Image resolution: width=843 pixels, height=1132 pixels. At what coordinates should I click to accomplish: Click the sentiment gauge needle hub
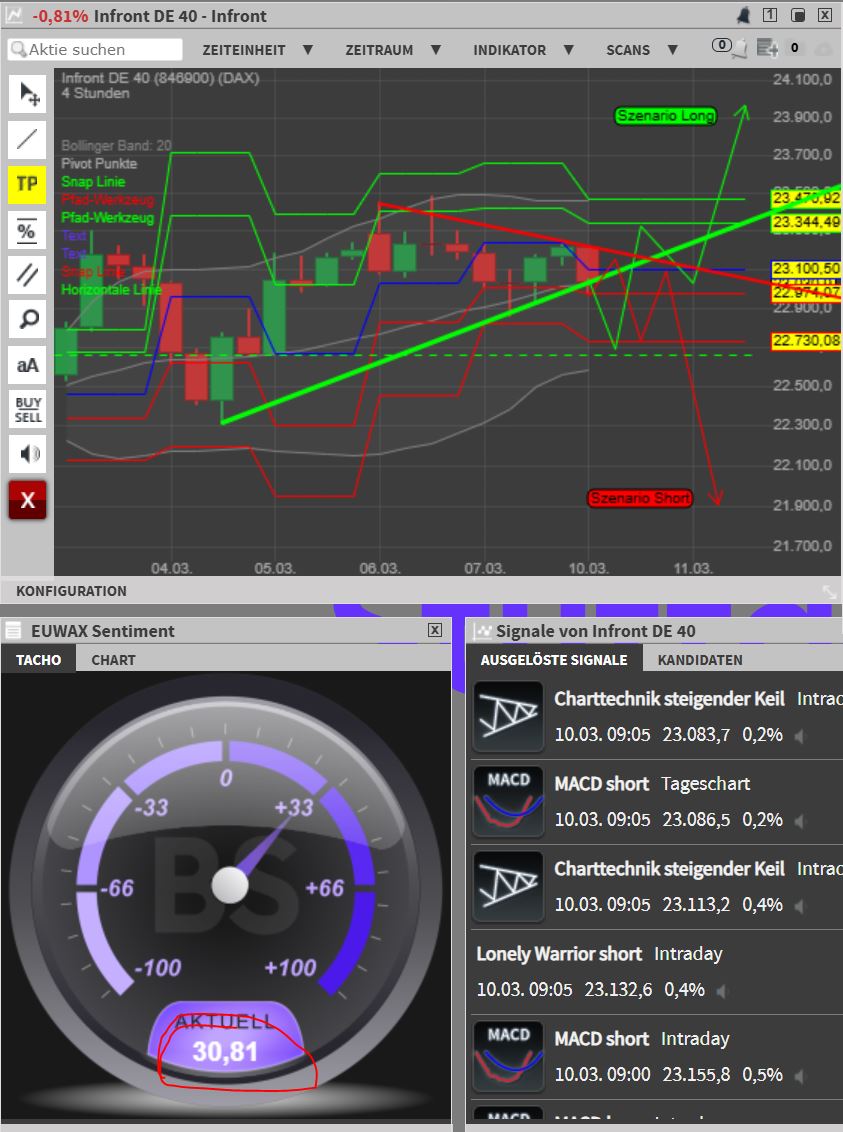[x=230, y=885]
